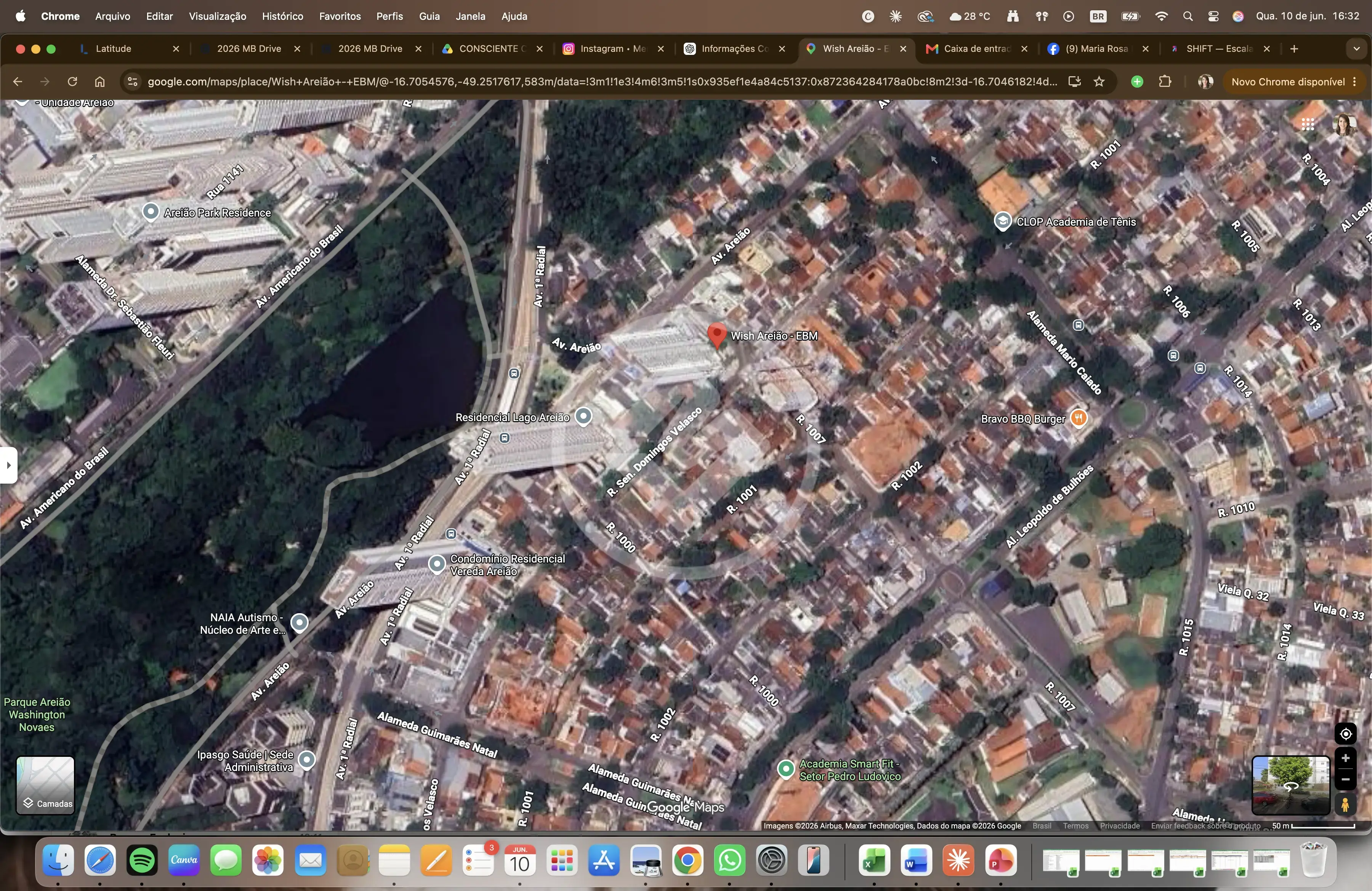Open the Histórico menu
Viewport: 1372px width, 891px height.
(282, 16)
